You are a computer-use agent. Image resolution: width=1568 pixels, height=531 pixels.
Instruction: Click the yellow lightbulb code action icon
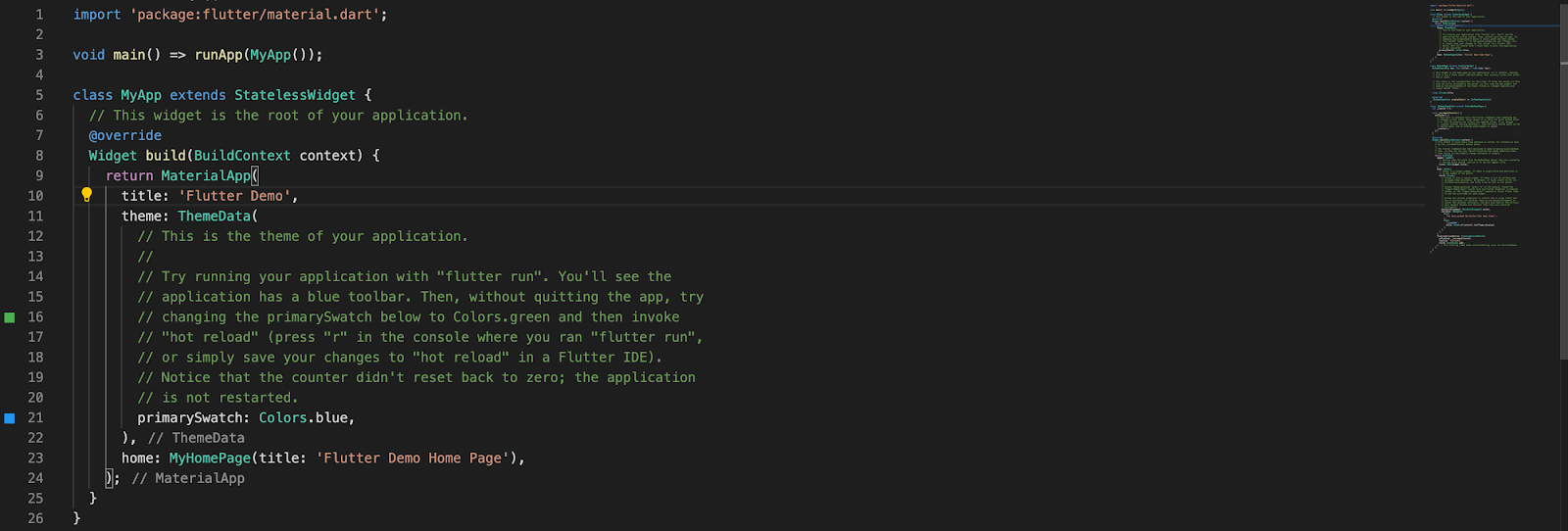86,195
